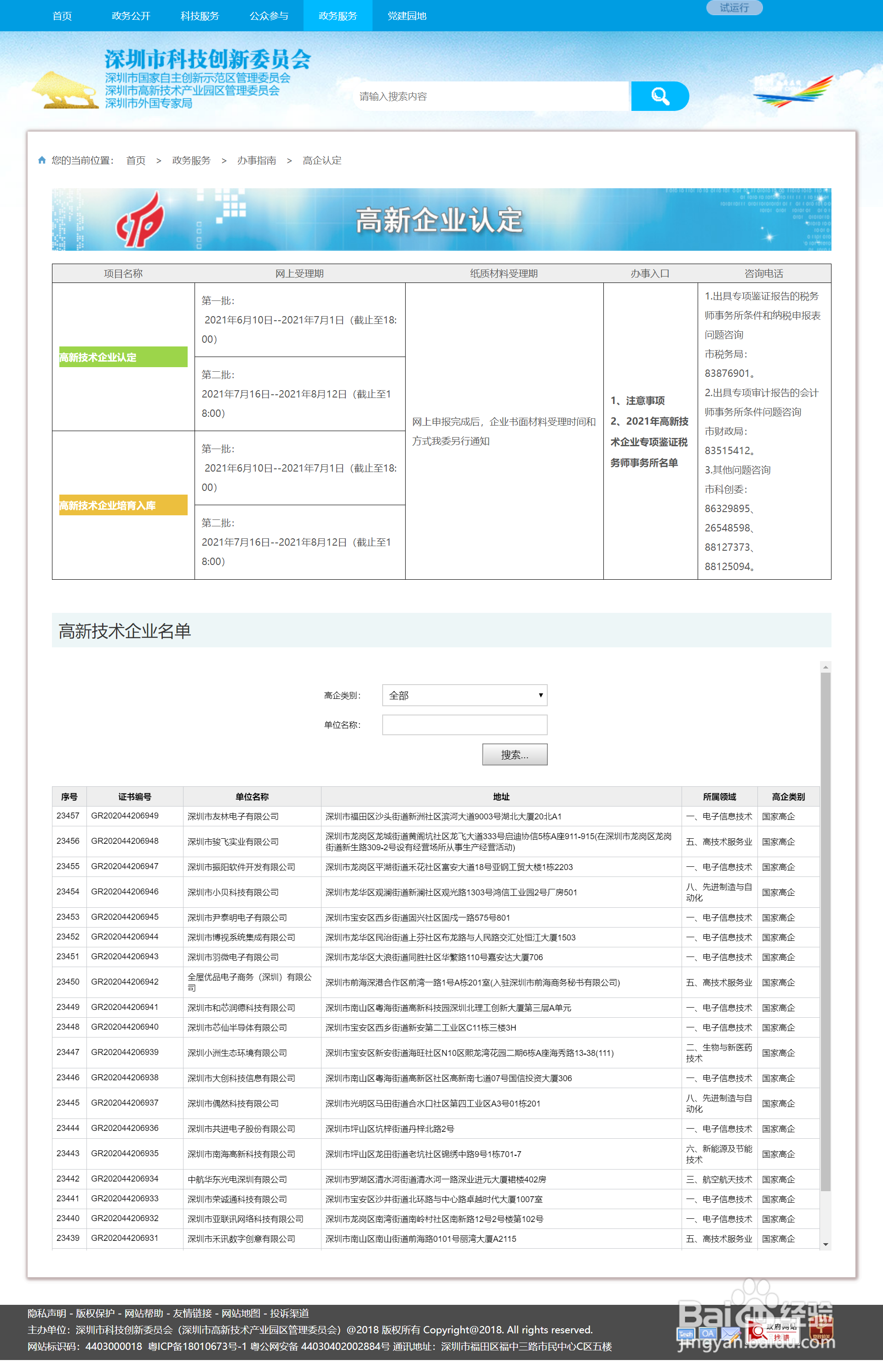The height and width of the screenshot is (1372, 883).
Task: Open the 政务公开 menu item
Action: (x=131, y=16)
